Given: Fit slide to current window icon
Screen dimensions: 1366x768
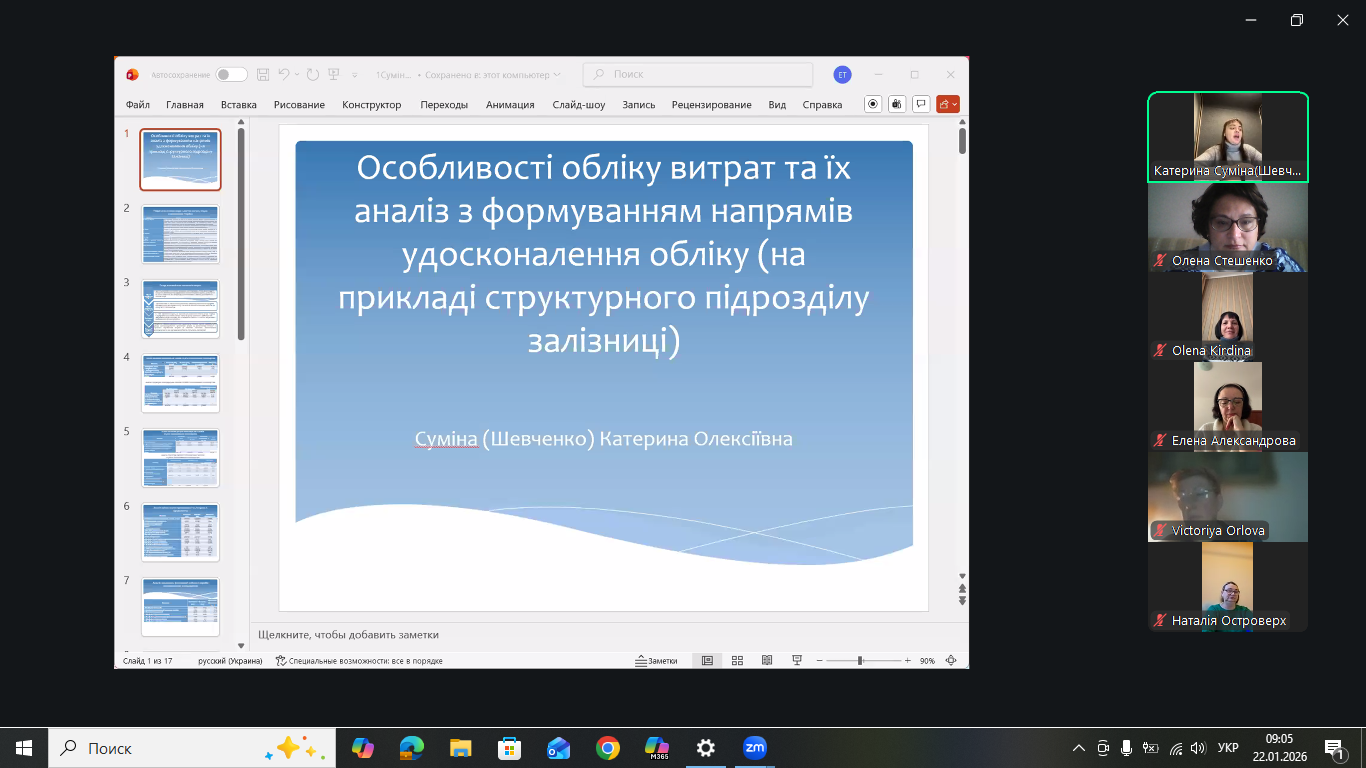Looking at the screenshot, I should [951, 661].
